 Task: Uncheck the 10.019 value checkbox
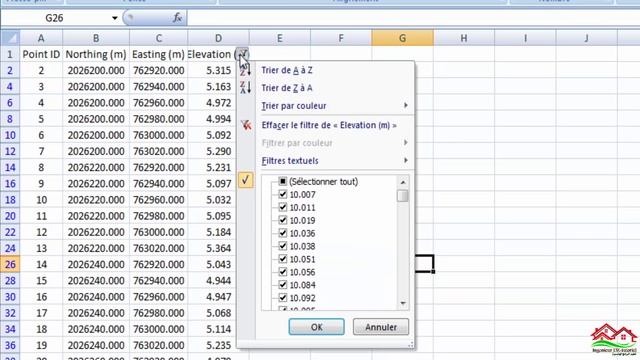[282, 220]
